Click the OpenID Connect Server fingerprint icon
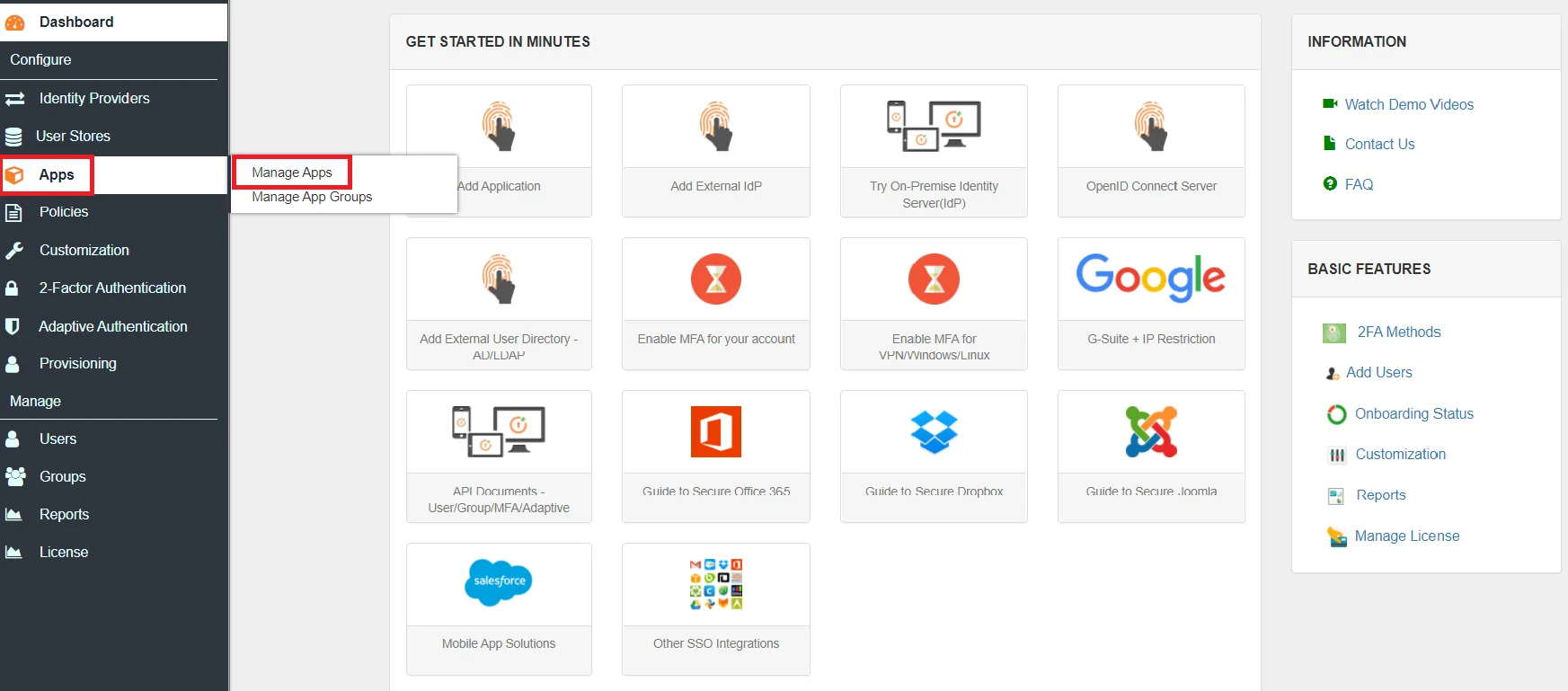The image size is (1568, 691). 1151,126
